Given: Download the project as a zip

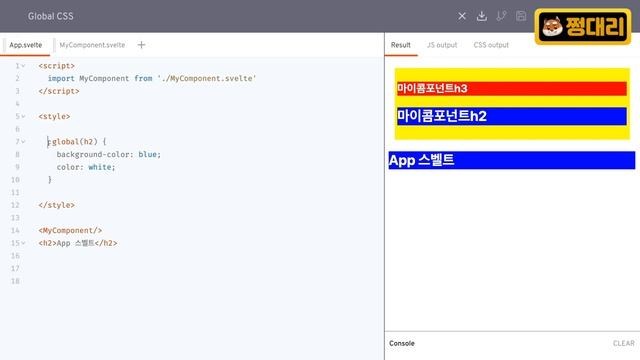Looking at the screenshot, I should click(482, 16).
